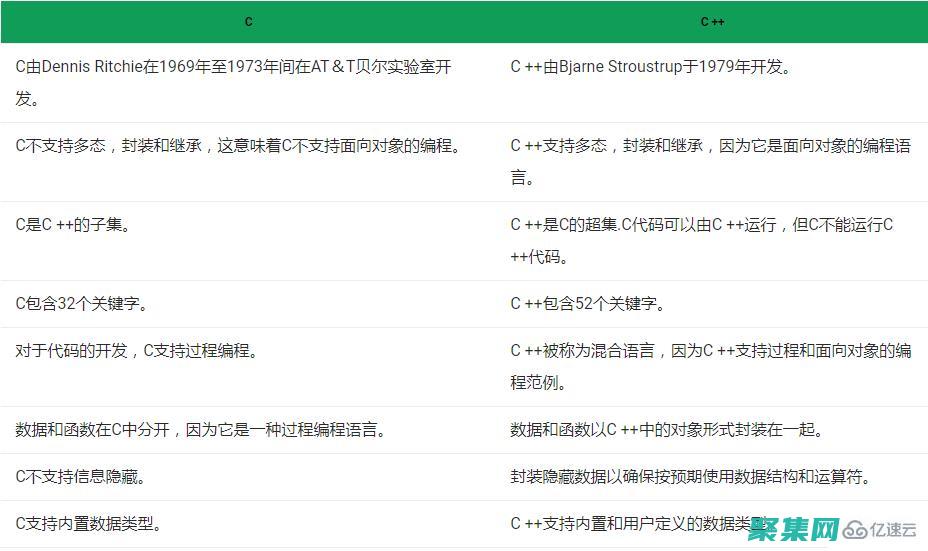Select the C++ supports polymorphism cell
The height and width of the screenshot is (551, 928).
click(710, 161)
